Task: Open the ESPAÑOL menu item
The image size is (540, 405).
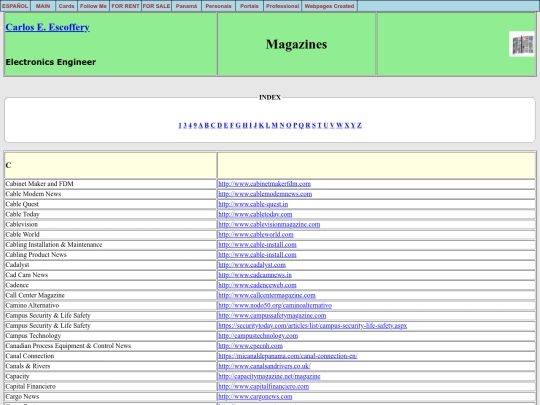Action: (15, 6)
